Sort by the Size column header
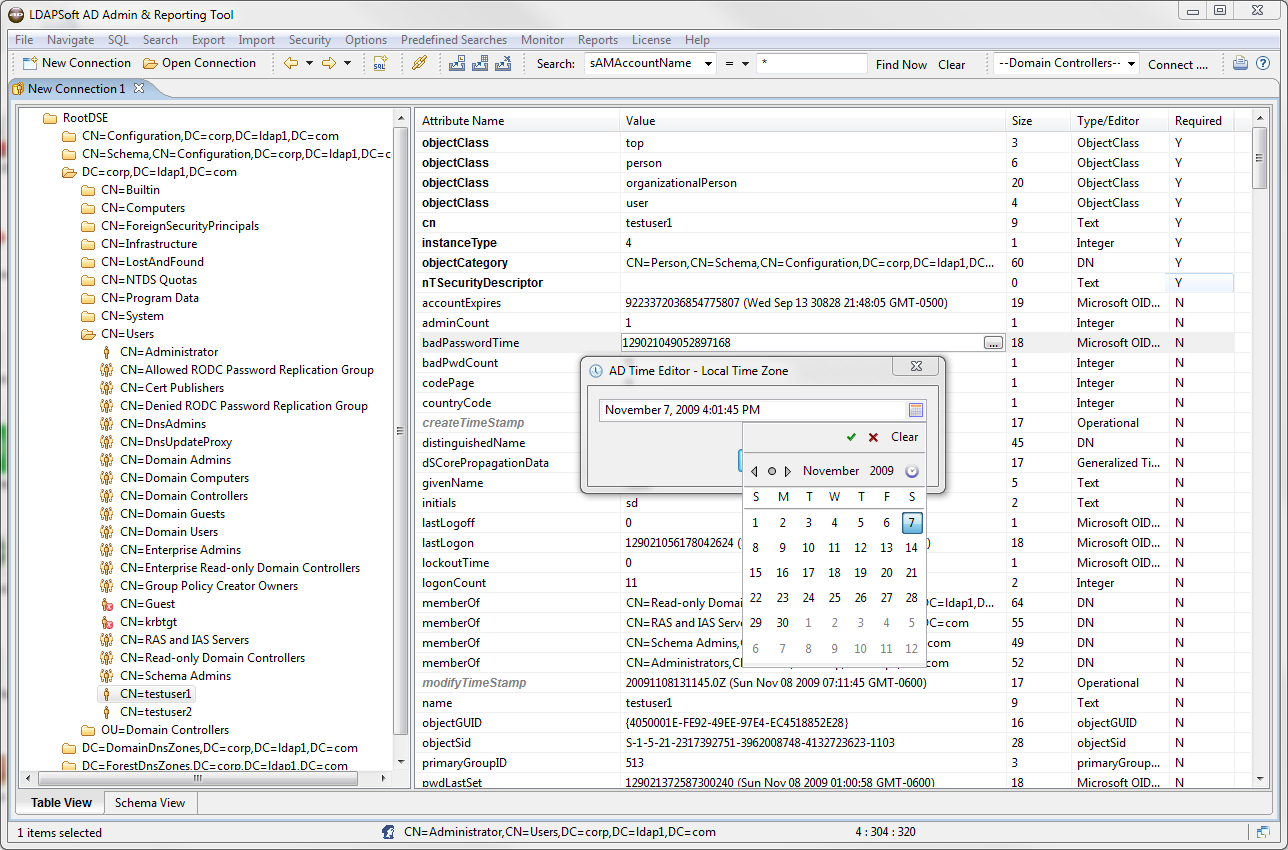Image resolution: width=1288 pixels, height=850 pixels. pos(1037,121)
